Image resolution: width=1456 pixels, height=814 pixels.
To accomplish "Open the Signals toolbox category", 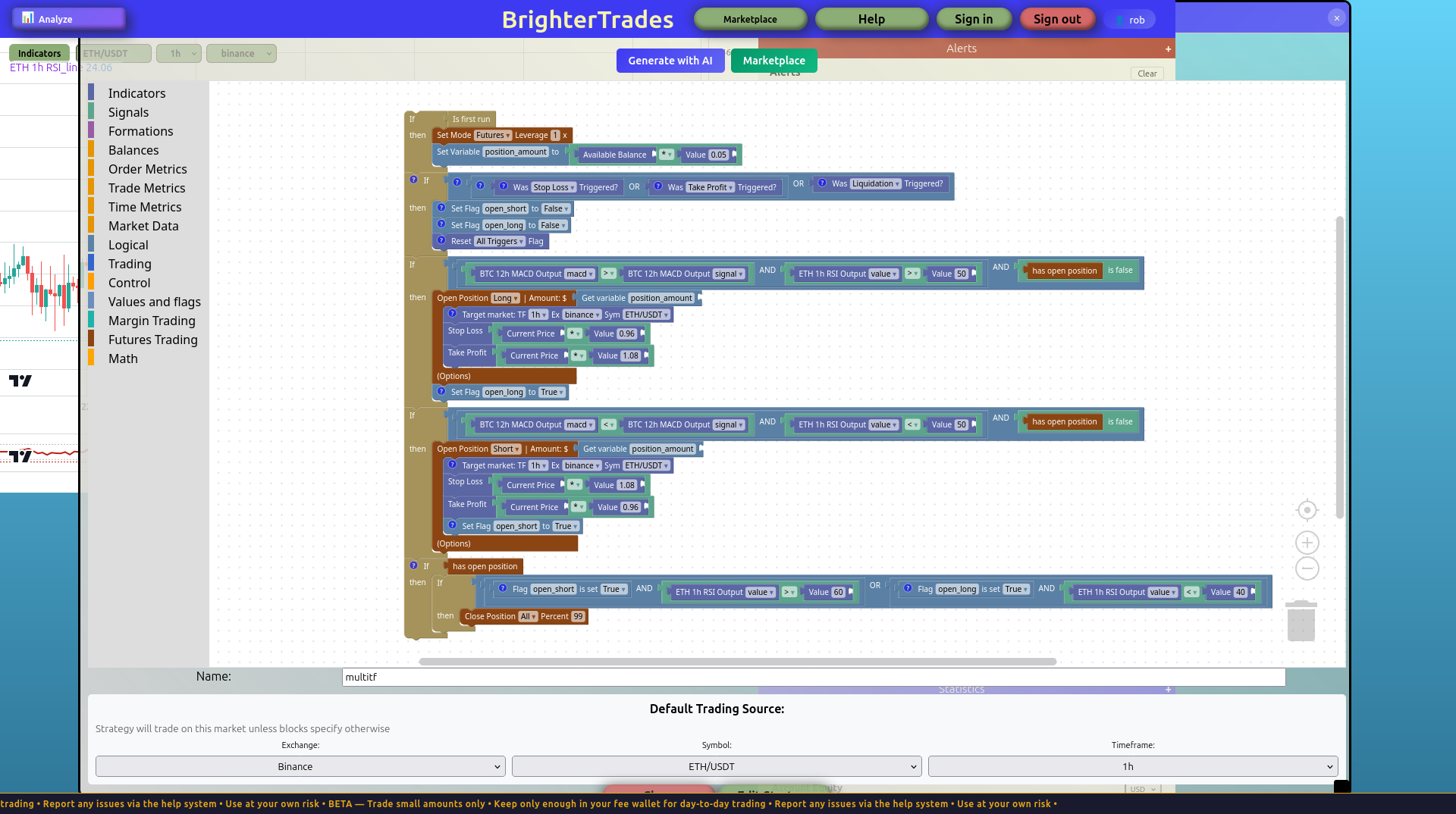I will tap(128, 112).
